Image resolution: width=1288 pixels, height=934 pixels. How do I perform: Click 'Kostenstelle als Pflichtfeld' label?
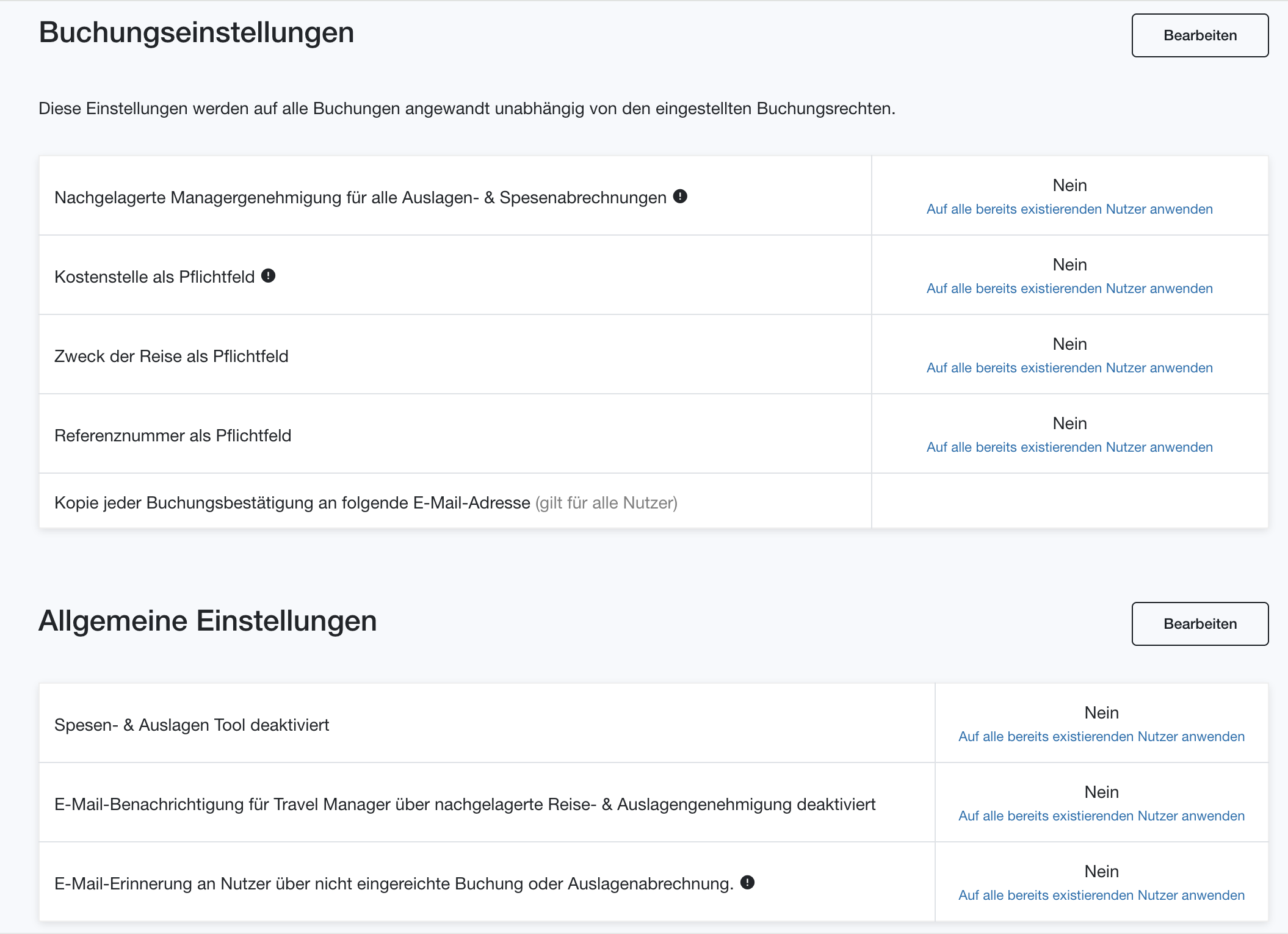tap(154, 277)
